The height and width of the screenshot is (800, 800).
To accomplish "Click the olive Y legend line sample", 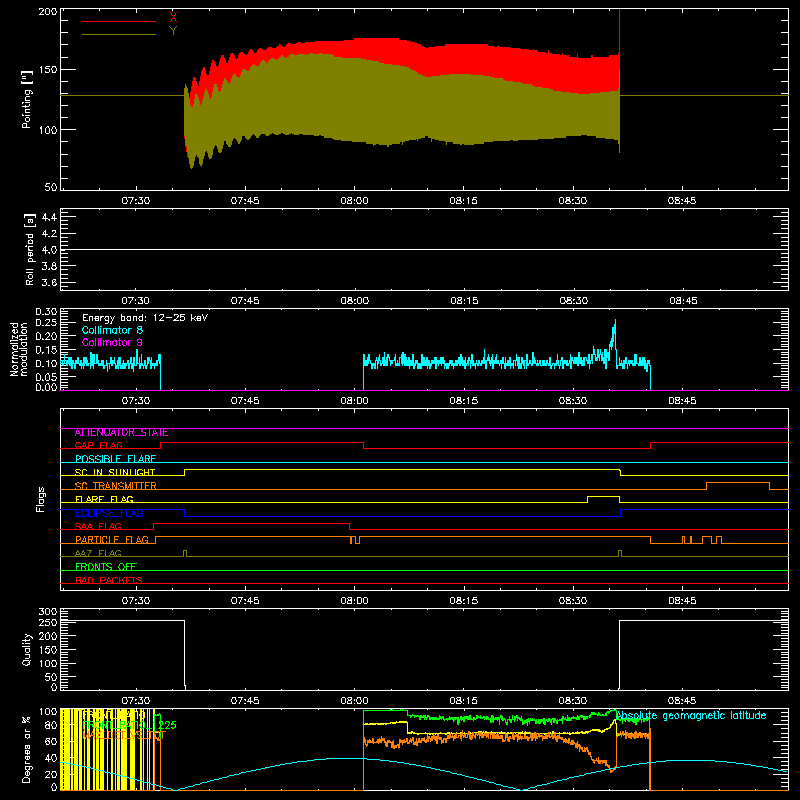I will pyautogui.click(x=119, y=34).
